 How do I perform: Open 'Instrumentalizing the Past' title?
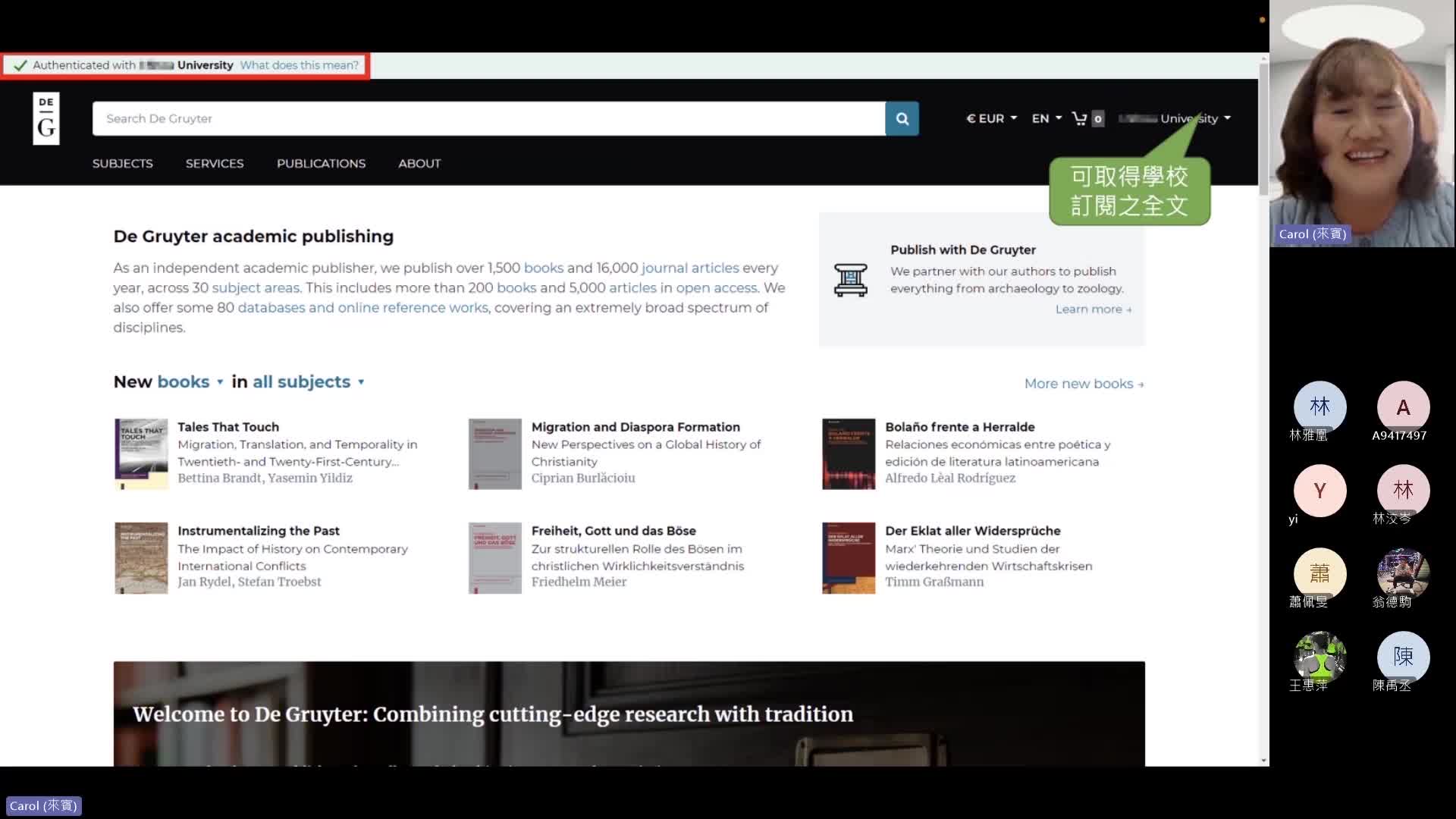[x=259, y=531]
